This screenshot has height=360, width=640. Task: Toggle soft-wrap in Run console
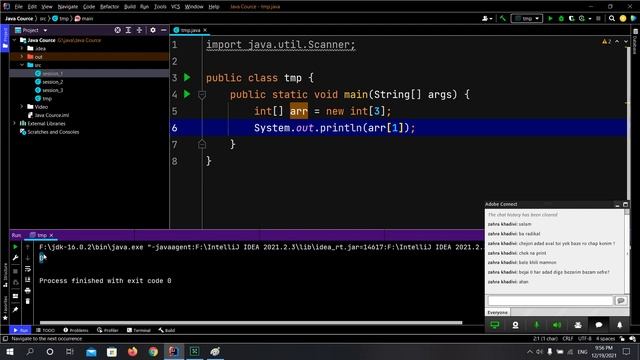28,269
